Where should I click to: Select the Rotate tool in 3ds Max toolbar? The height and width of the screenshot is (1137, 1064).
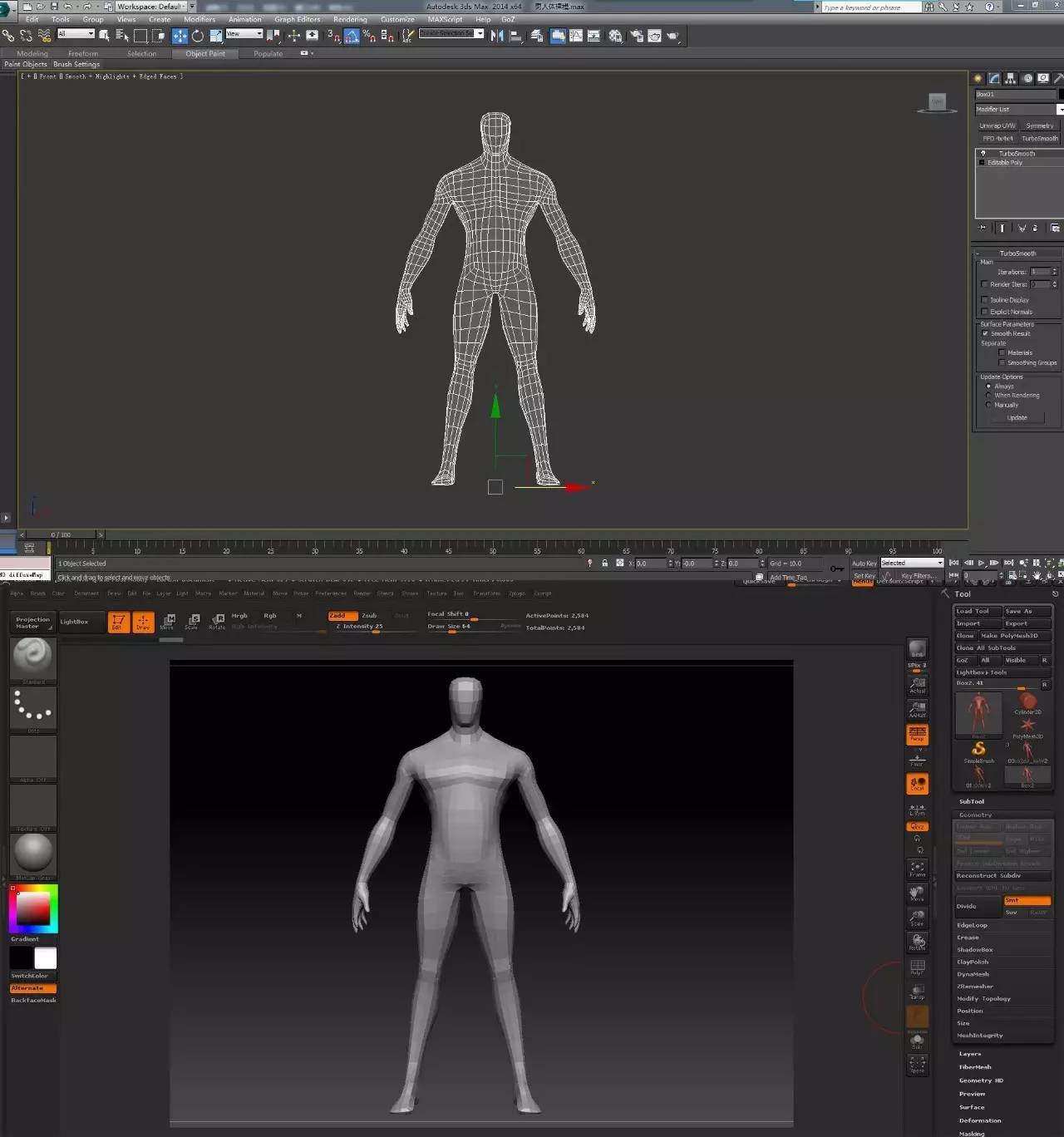click(198, 36)
